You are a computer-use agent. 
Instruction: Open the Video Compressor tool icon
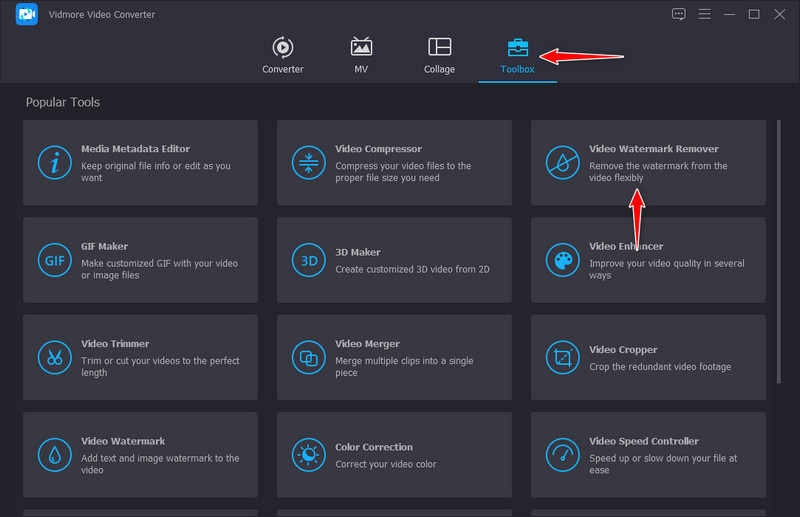[308, 162]
